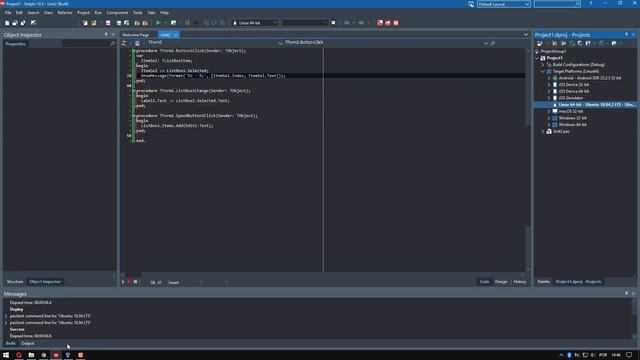This screenshot has height=360, width=640.
Task: Open the TForm2.Button1Click method dropdown
Action: [x=486, y=43]
